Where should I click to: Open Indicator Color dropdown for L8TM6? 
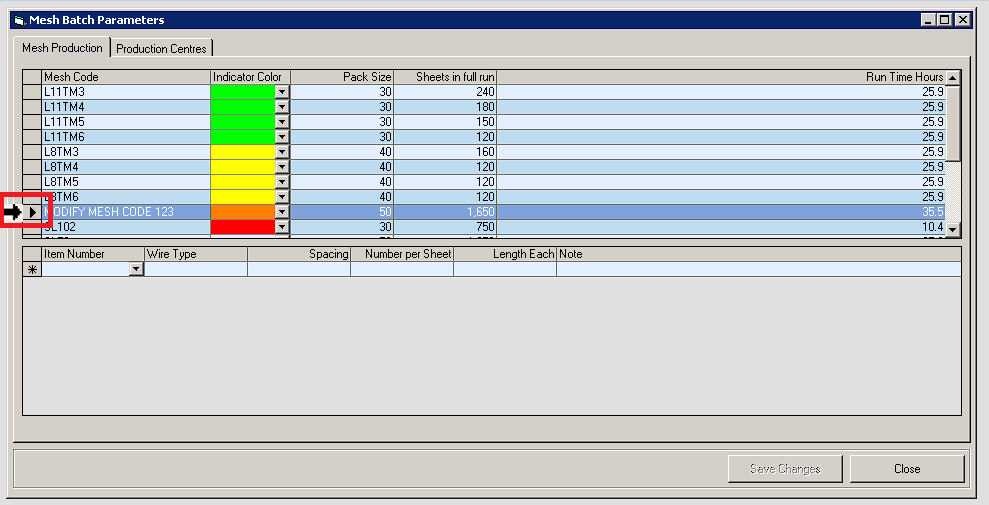coord(282,197)
